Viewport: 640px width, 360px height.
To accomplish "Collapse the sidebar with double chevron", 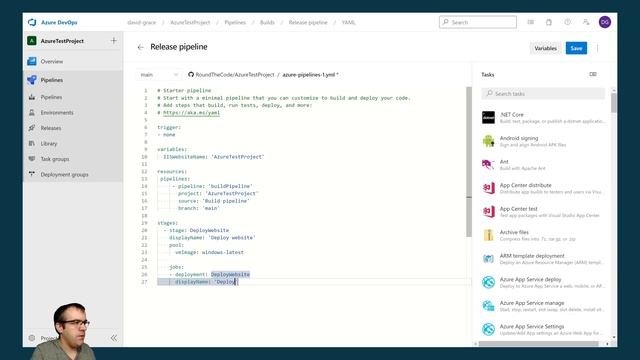I will point(114,338).
